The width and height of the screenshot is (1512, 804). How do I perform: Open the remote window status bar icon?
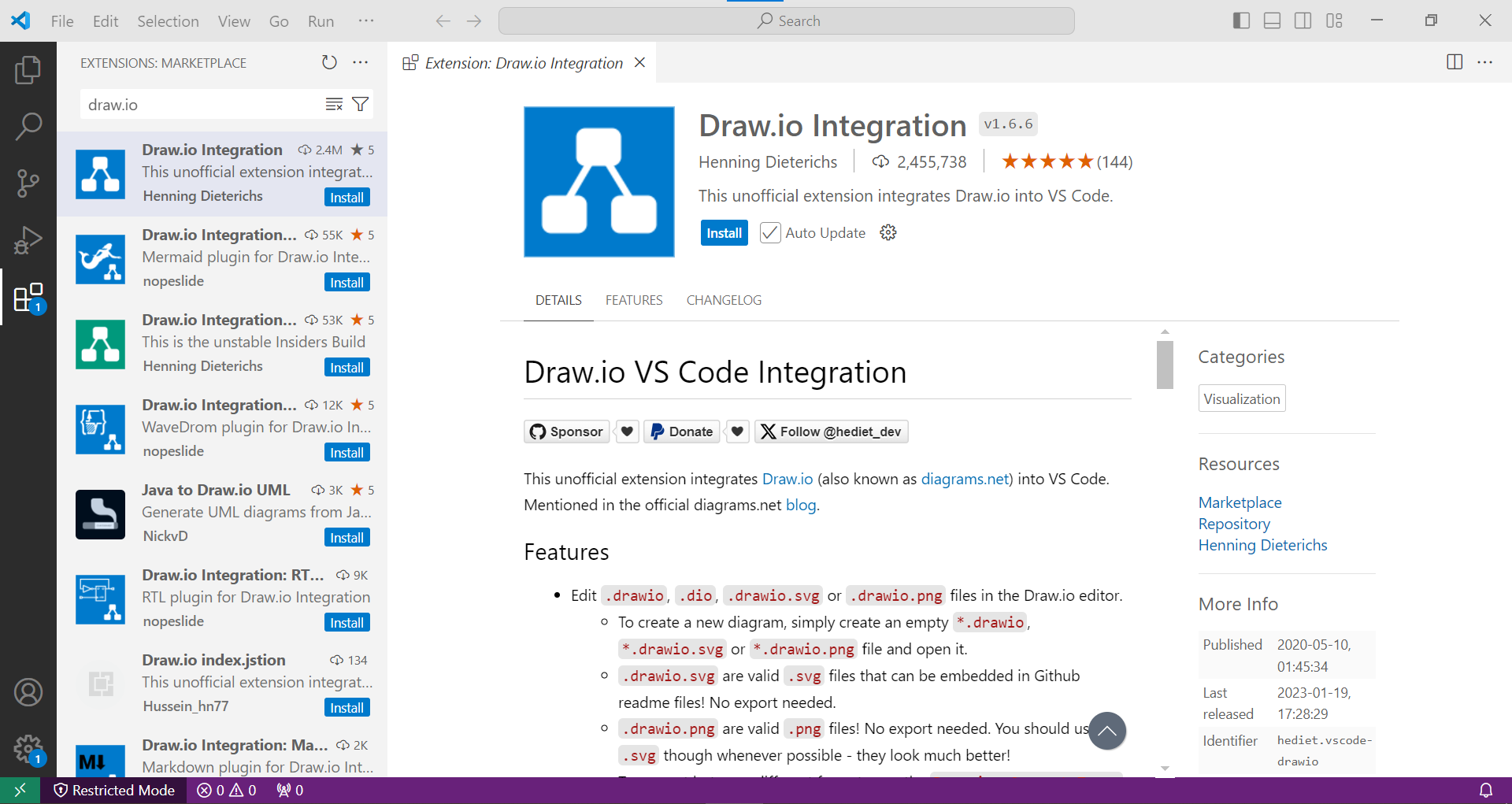20,790
